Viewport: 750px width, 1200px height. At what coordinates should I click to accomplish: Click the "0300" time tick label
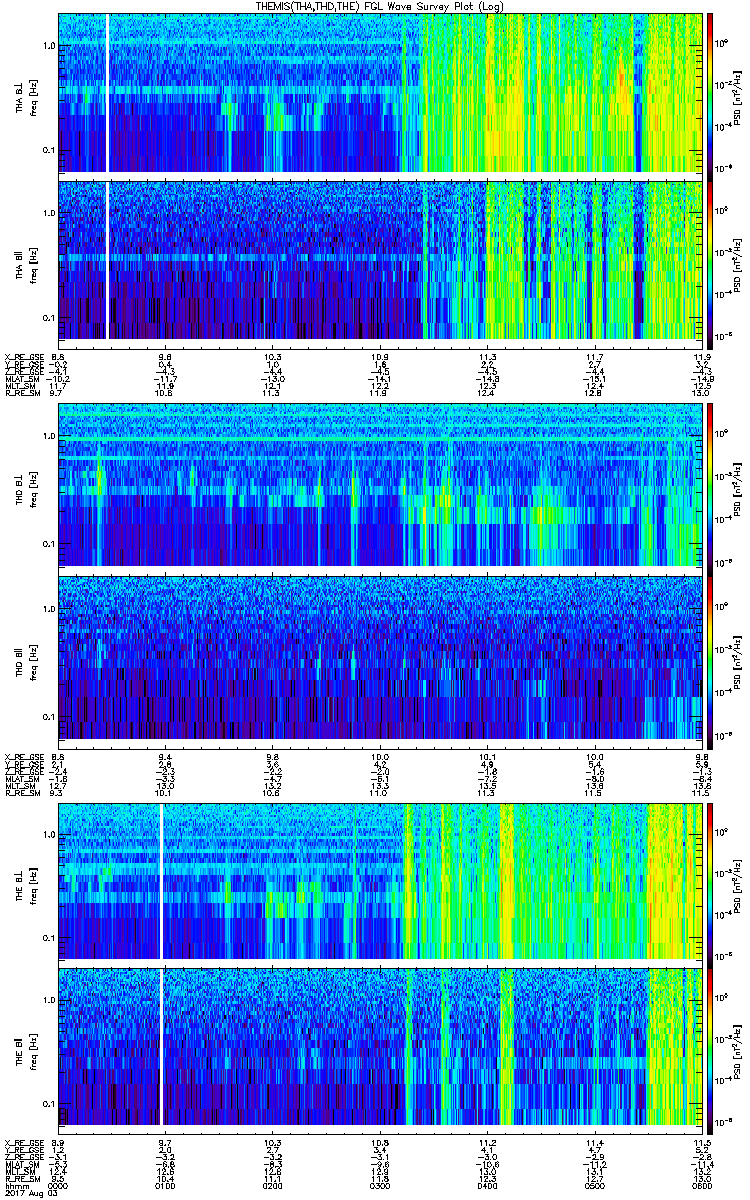380,1186
